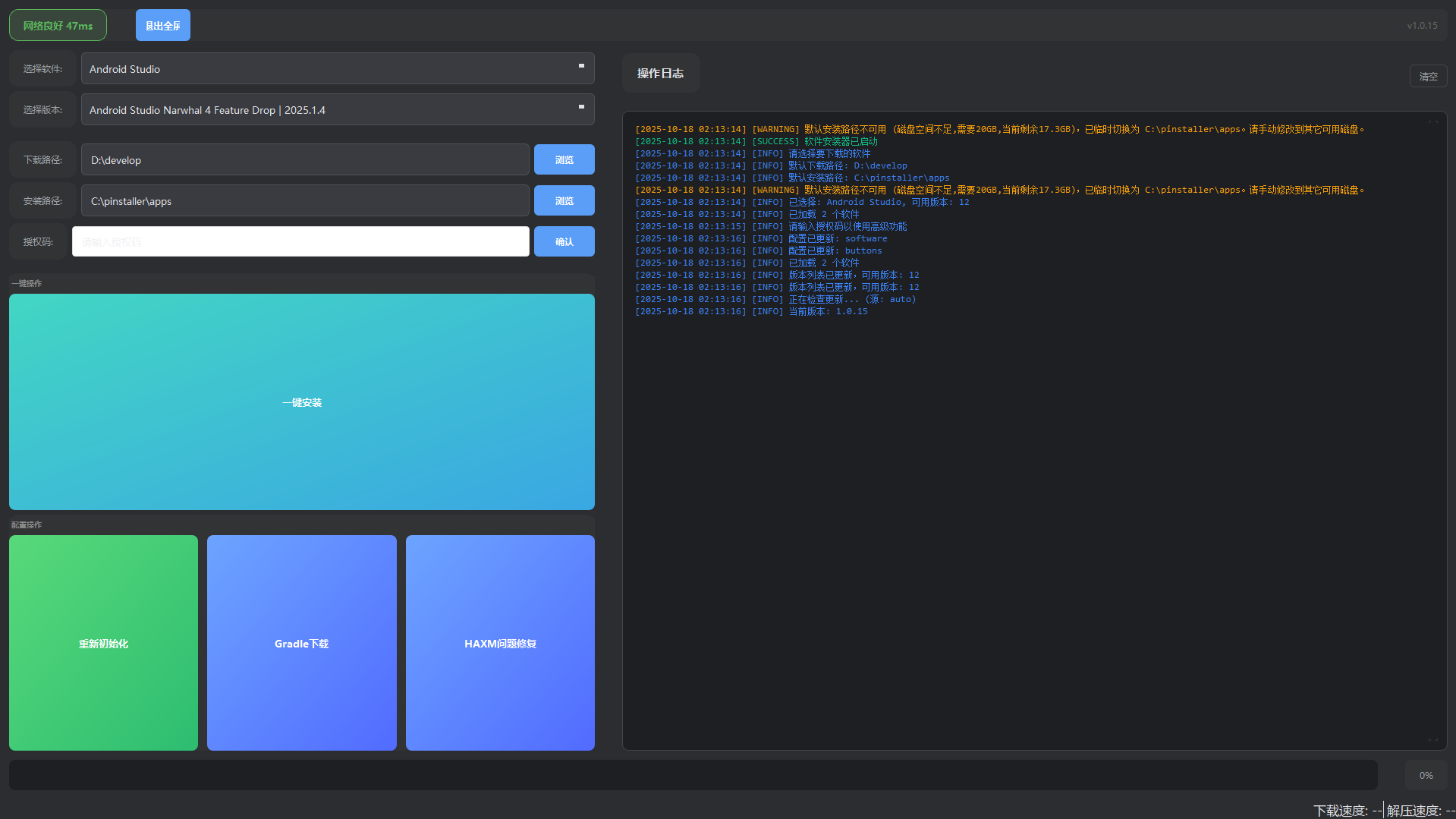Confirm the authorization code
The height and width of the screenshot is (819, 1456).
pos(564,242)
